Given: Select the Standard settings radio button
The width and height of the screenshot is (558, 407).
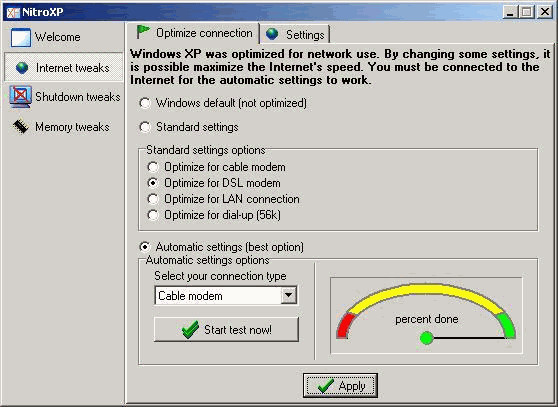Looking at the screenshot, I should (144, 127).
